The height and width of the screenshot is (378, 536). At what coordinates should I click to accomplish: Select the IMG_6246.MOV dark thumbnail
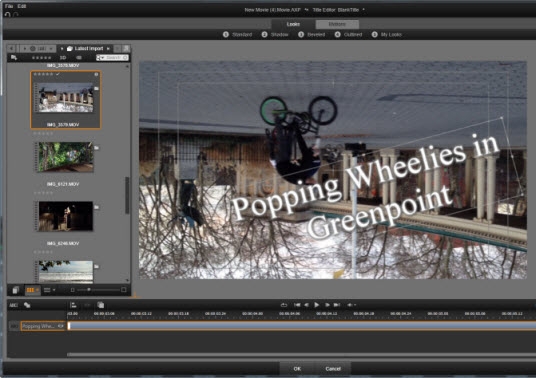tap(66, 216)
